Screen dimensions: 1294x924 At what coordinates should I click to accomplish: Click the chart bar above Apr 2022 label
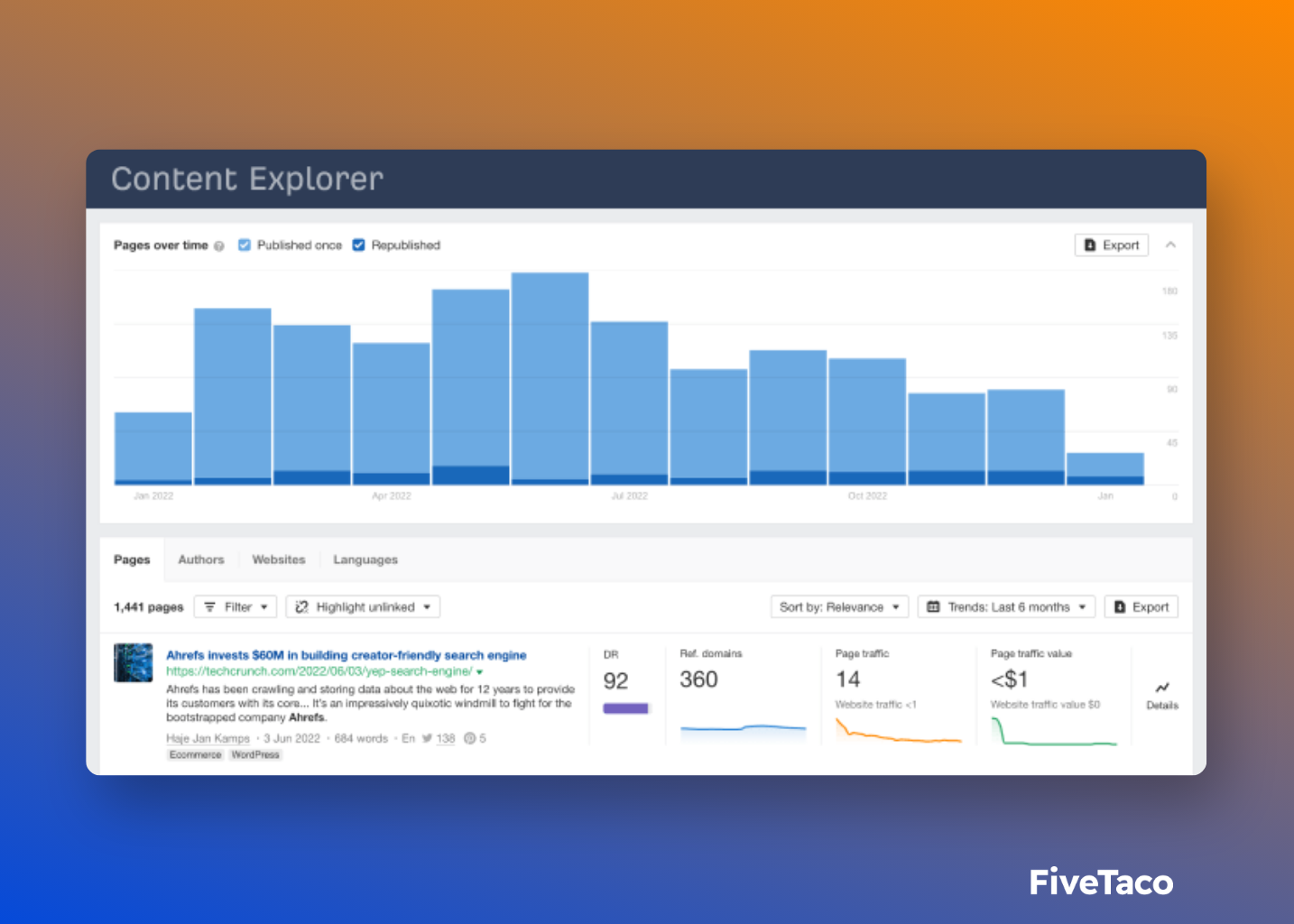(x=391, y=413)
